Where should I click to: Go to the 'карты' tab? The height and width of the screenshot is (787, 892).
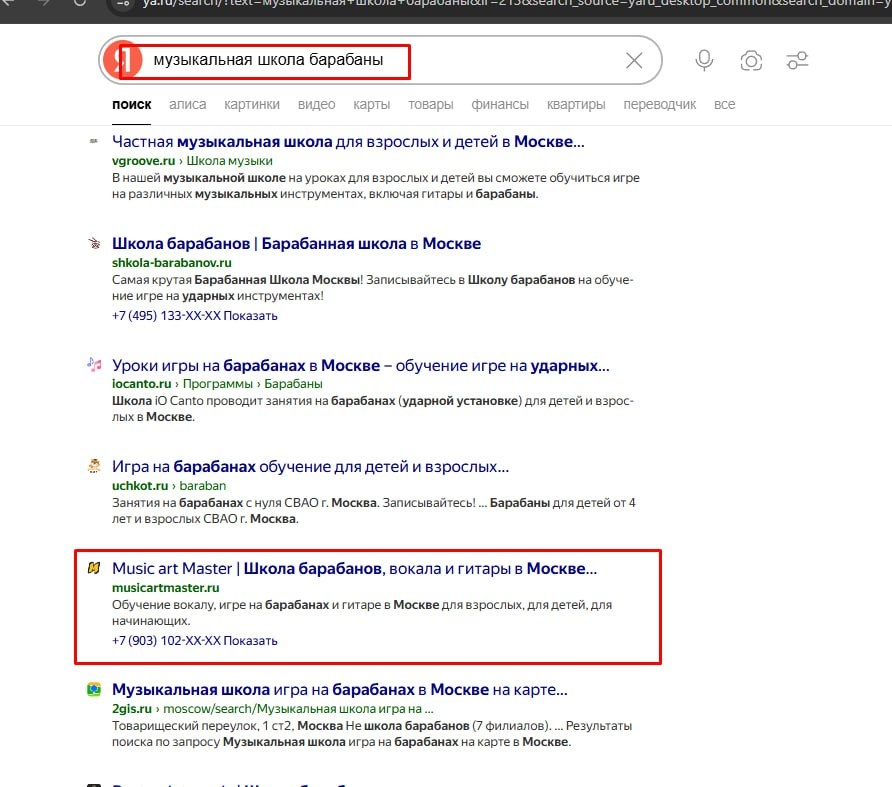pos(371,105)
